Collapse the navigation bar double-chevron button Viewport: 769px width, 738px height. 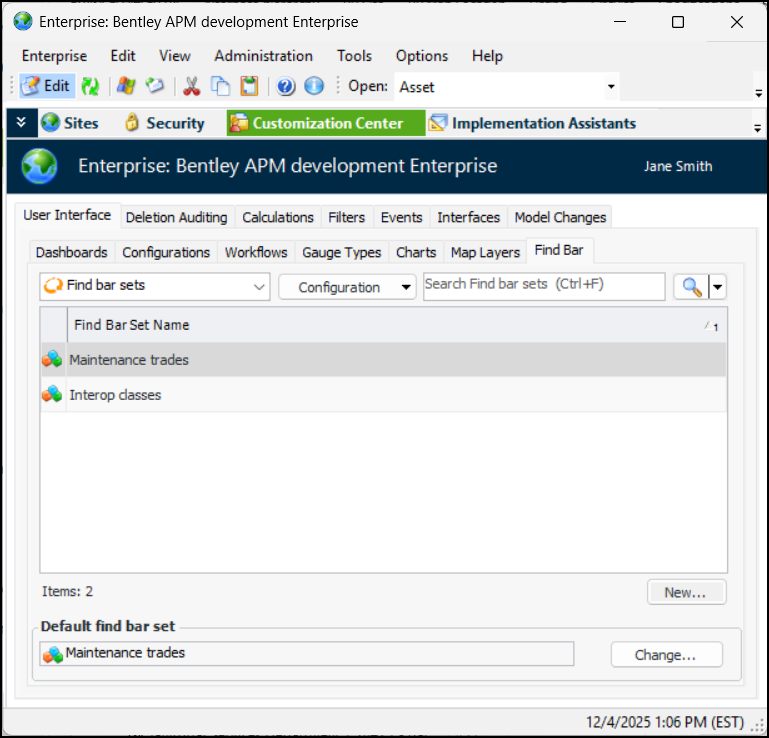22,123
